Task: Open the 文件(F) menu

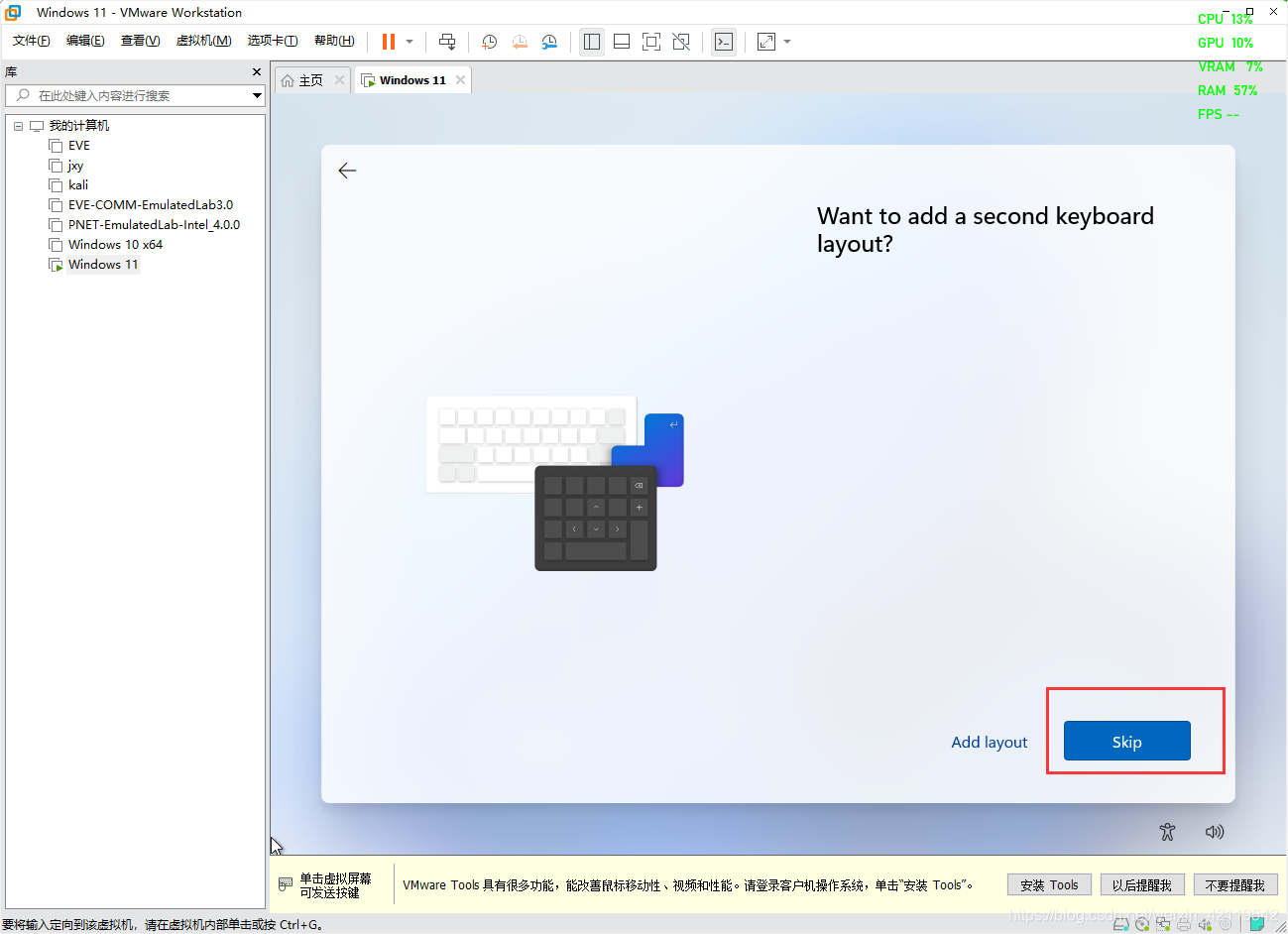Action: [32, 41]
